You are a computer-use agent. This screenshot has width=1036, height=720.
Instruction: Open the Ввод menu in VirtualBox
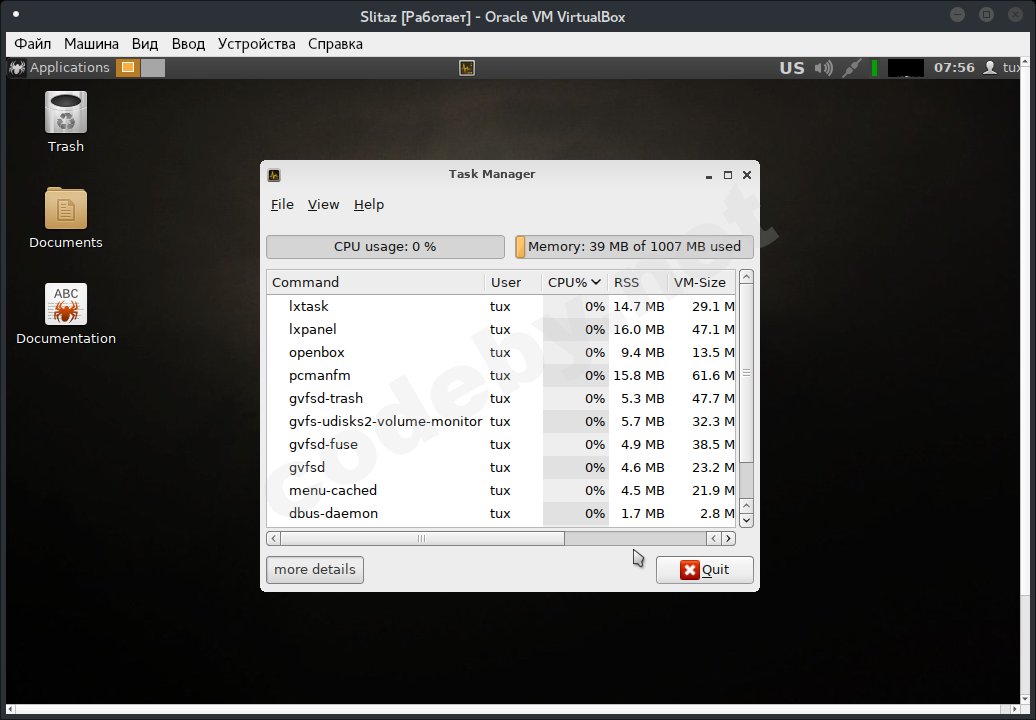coord(188,44)
